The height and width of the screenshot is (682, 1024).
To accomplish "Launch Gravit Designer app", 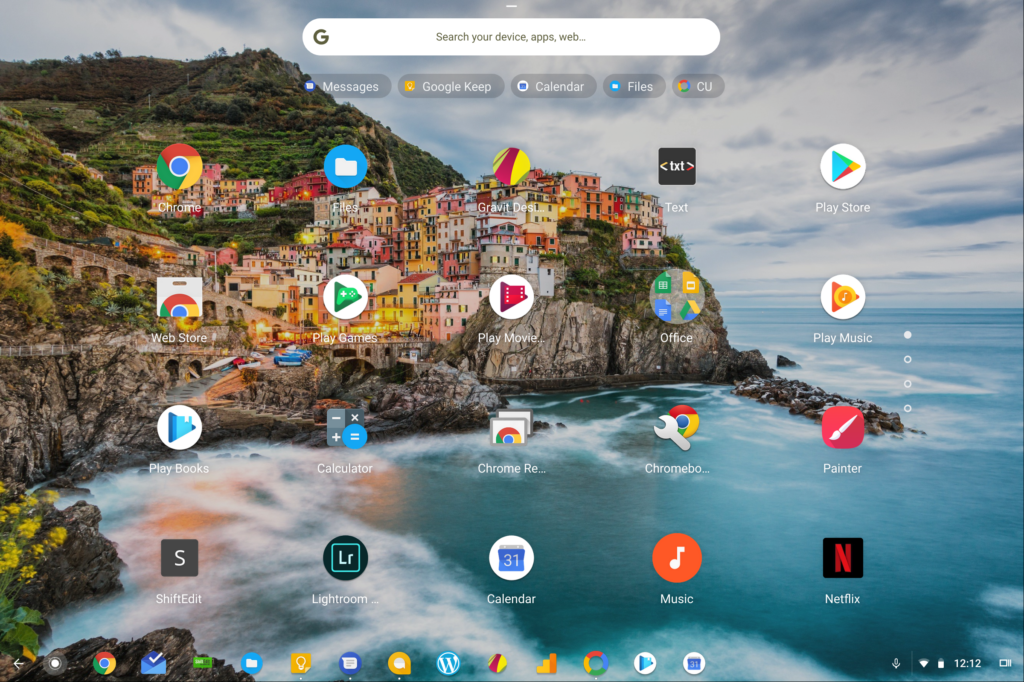I will coord(511,168).
